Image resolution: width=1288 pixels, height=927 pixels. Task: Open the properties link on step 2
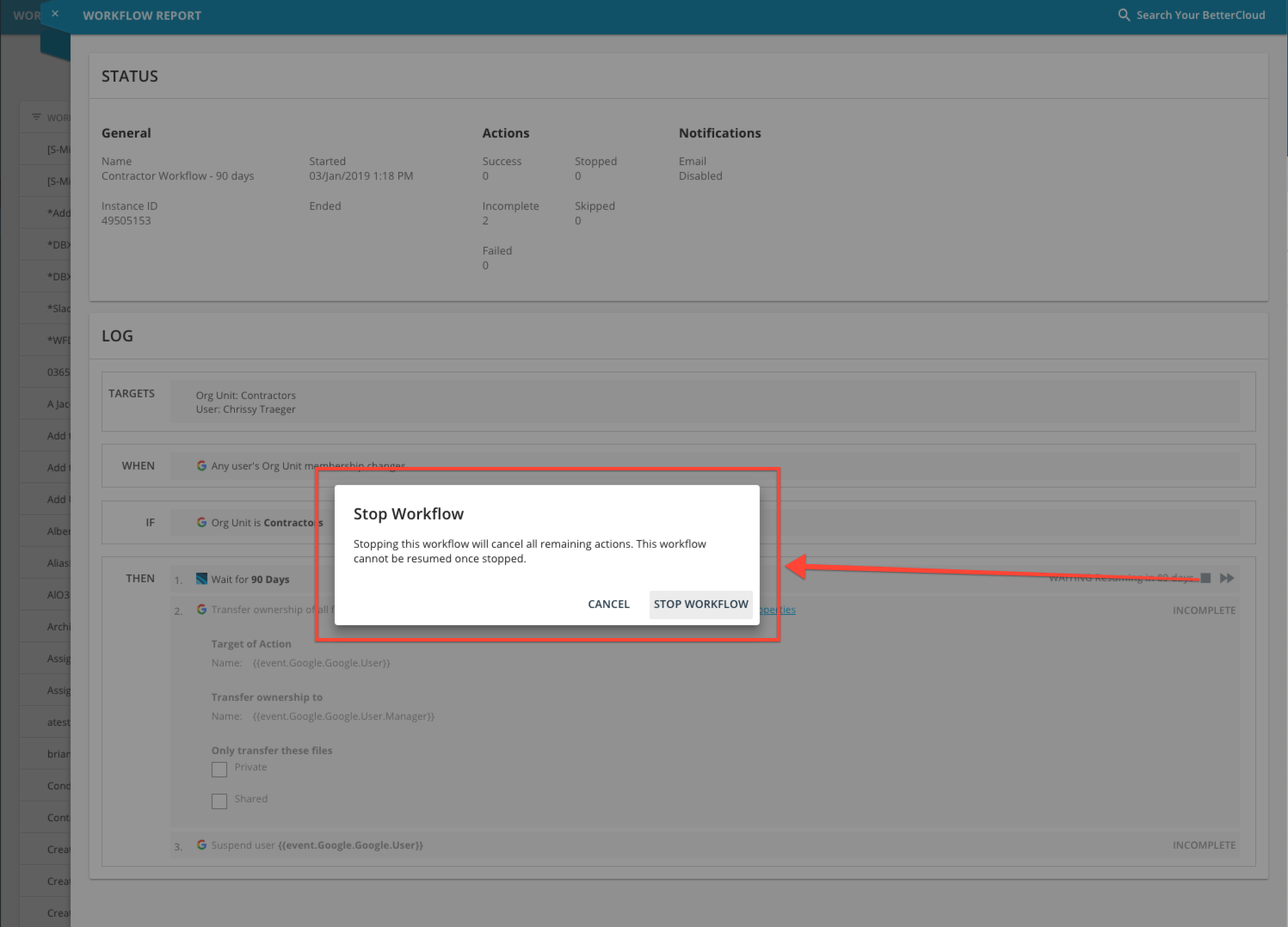click(779, 610)
